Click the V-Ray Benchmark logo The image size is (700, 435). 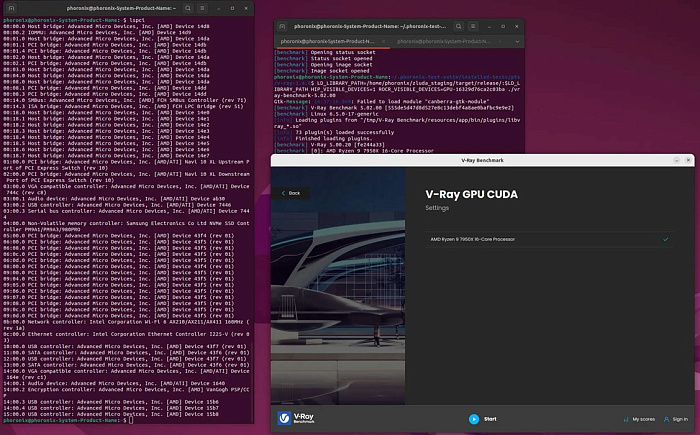pyautogui.click(x=296, y=418)
